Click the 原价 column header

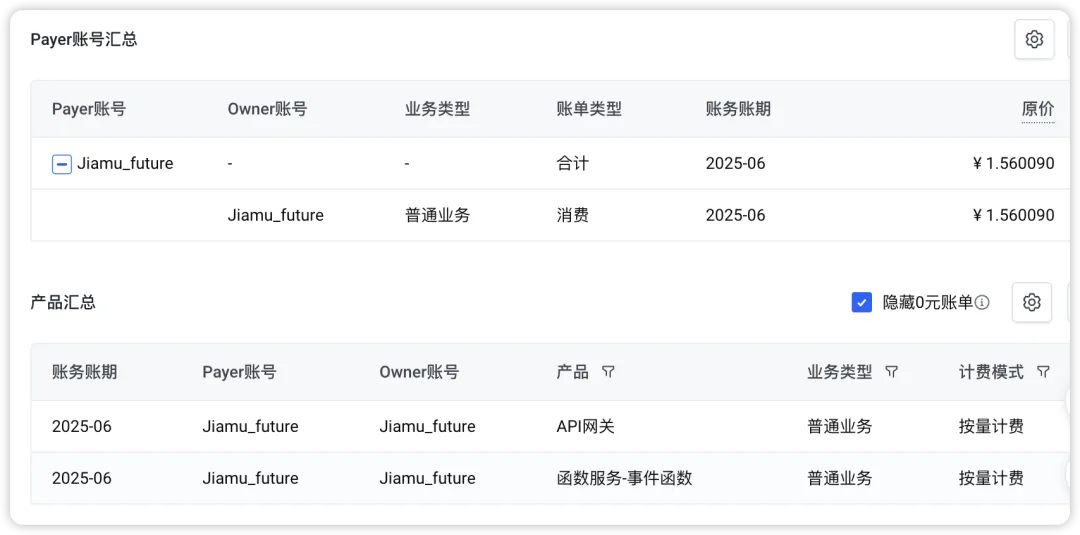[x=1037, y=109]
